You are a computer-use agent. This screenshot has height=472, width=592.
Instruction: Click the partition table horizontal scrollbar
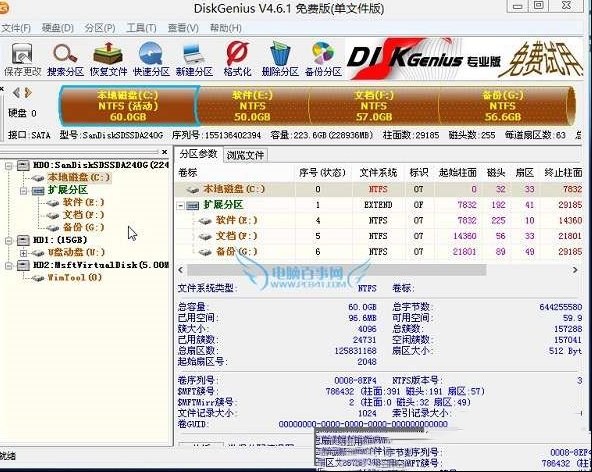336,270
